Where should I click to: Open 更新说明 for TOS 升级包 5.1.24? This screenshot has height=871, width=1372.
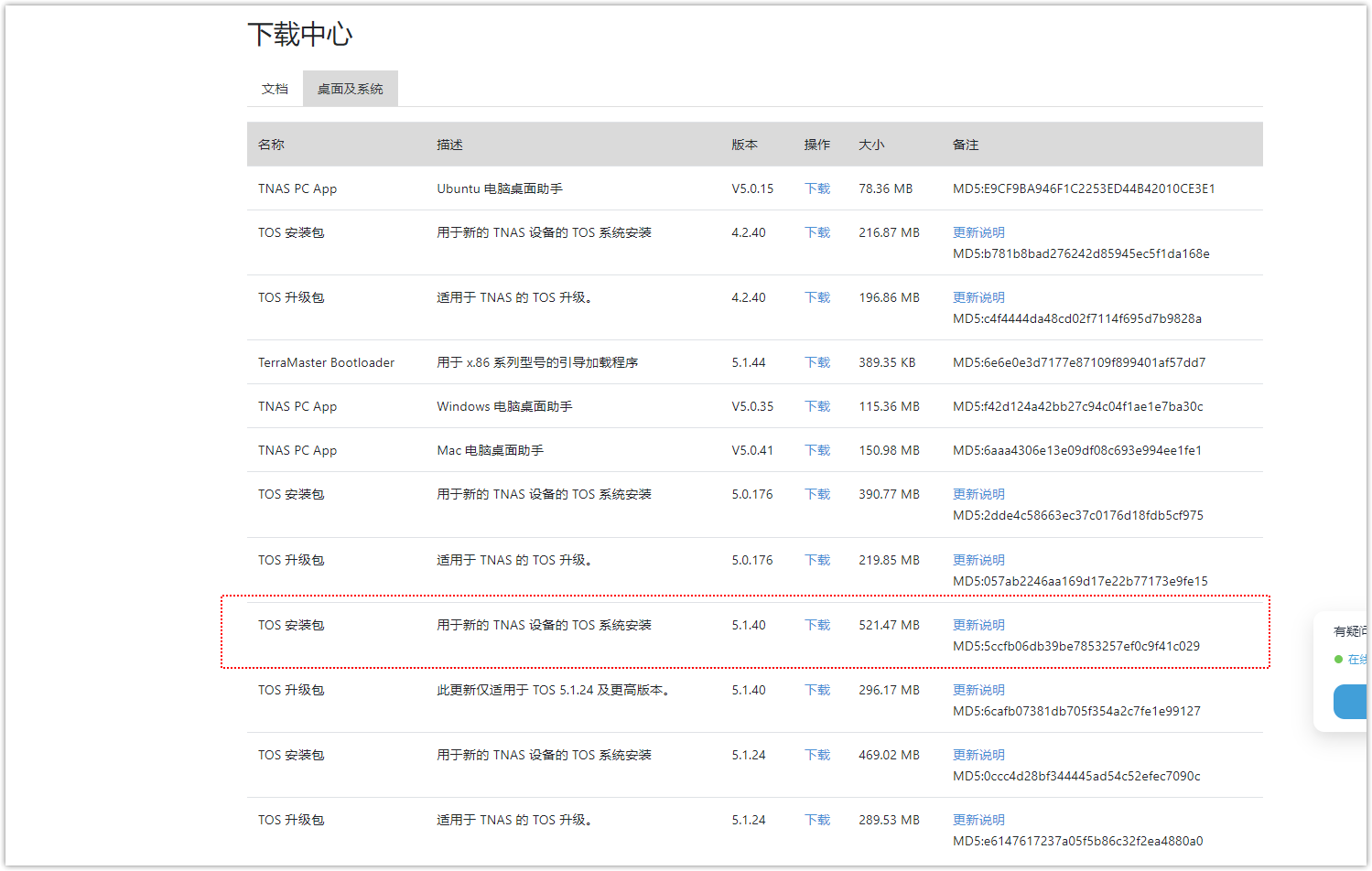tap(978, 820)
